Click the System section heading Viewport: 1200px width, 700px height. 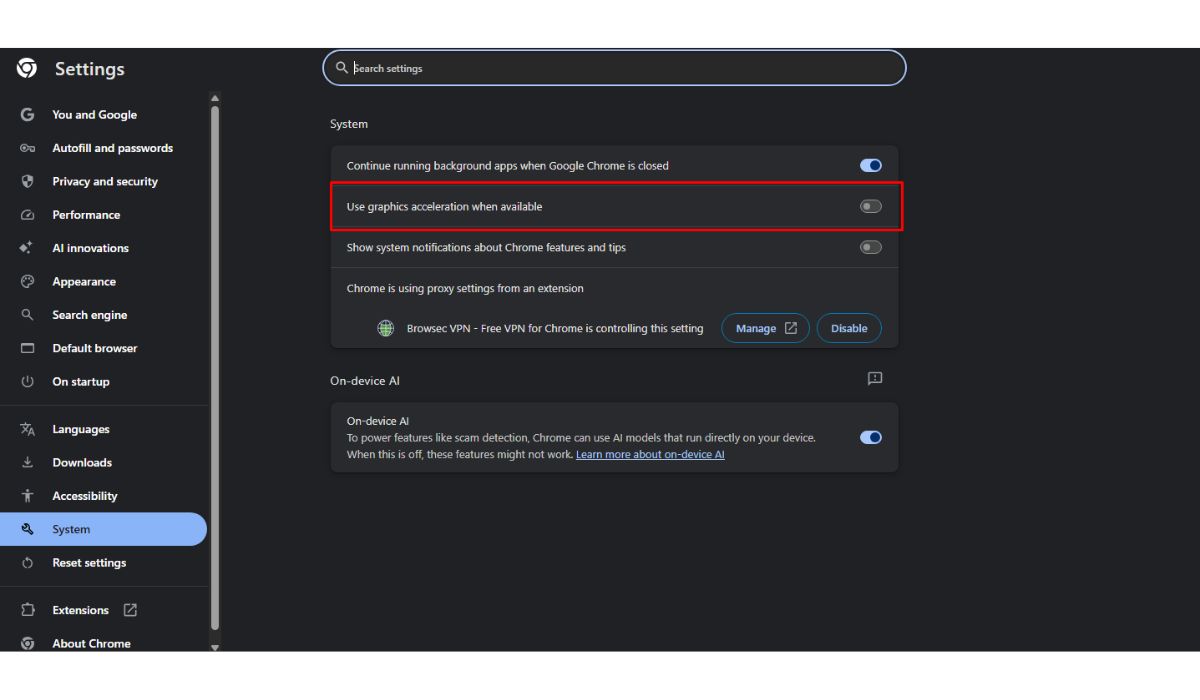(x=349, y=124)
